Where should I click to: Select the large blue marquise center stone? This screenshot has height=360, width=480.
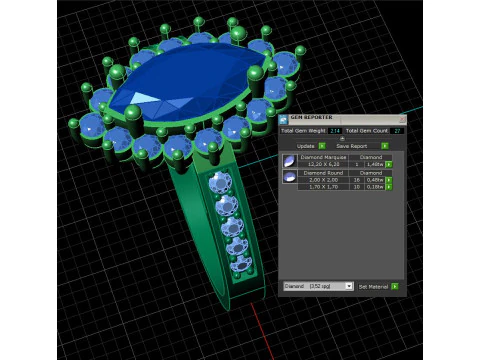click(187, 82)
